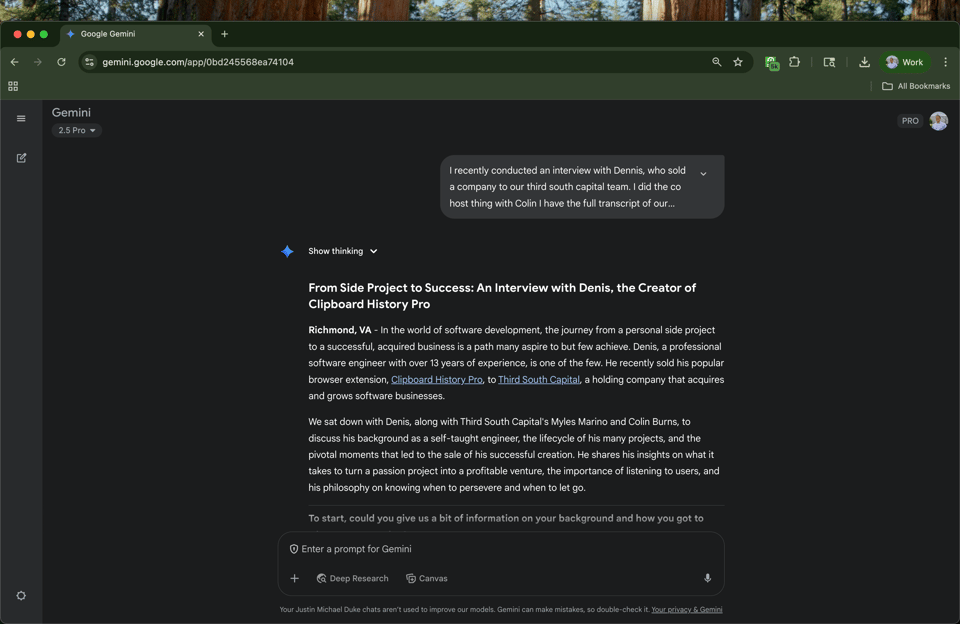The height and width of the screenshot is (624, 960).
Task: Start a new chat with pencil icon
Action: (21, 158)
